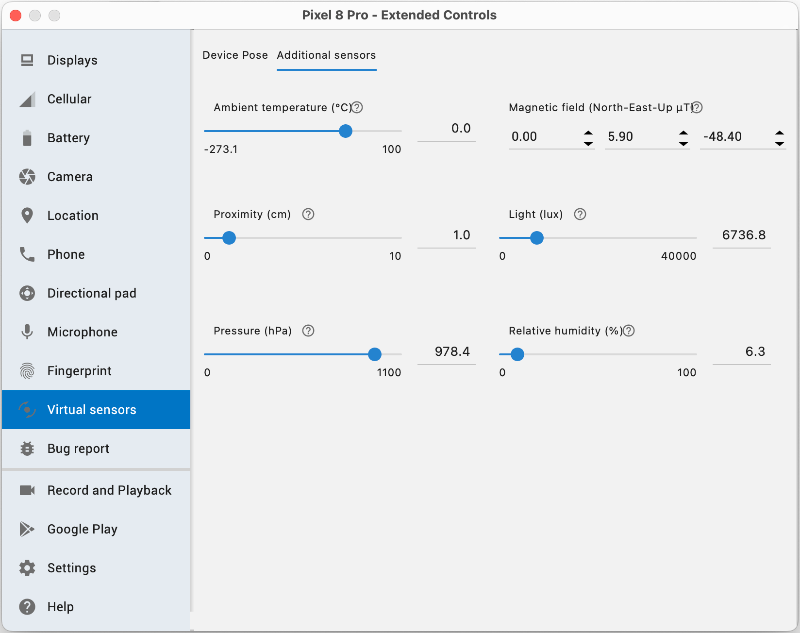This screenshot has height=633, width=800.
Task: Click the Proximity slider handle
Action: (229, 238)
